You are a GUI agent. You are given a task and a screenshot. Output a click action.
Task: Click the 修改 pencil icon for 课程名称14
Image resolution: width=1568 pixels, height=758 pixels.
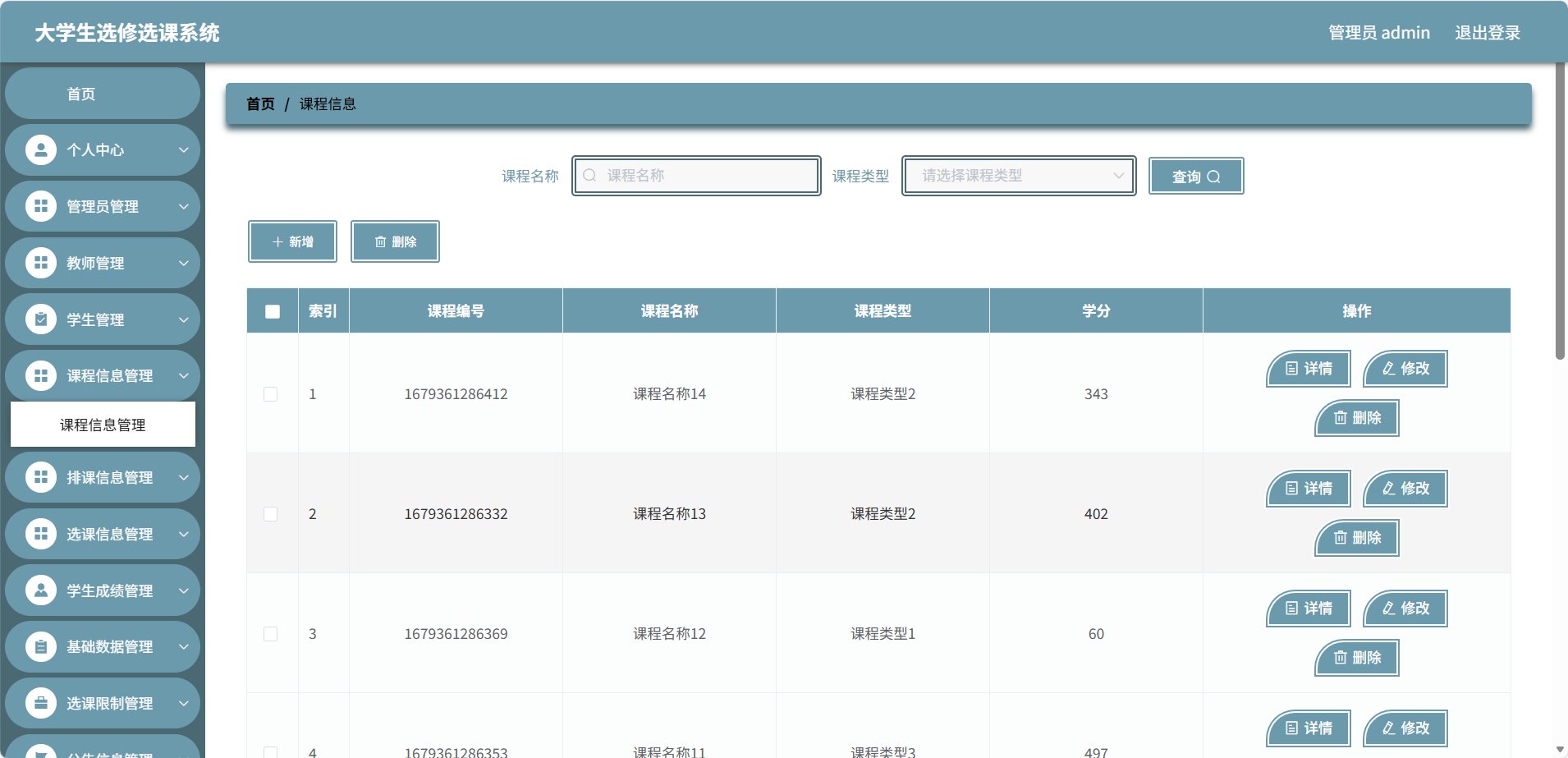(x=1389, y=369)
